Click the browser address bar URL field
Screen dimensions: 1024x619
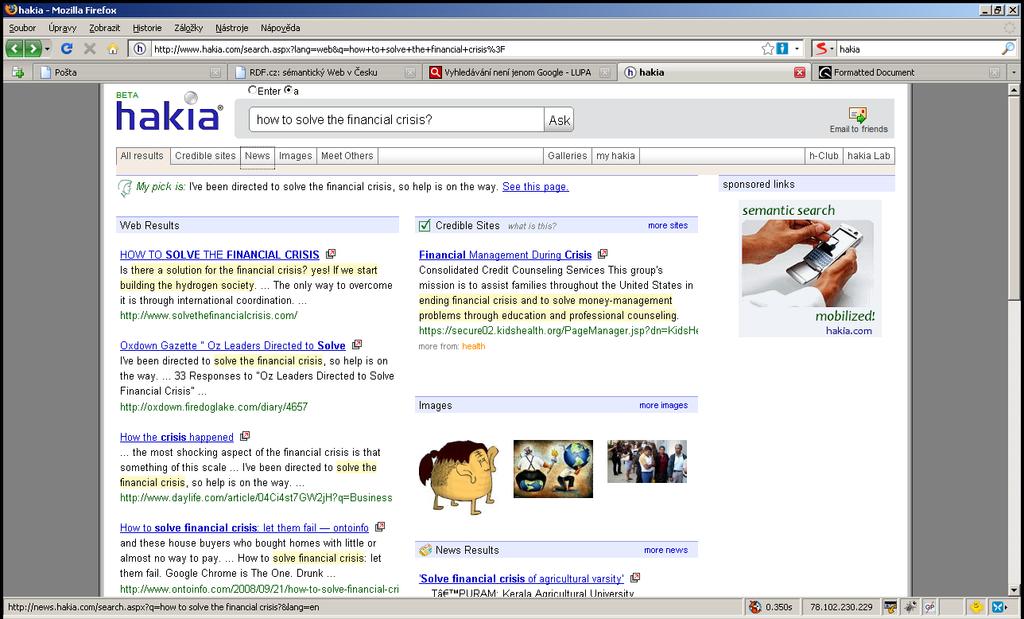456,49
